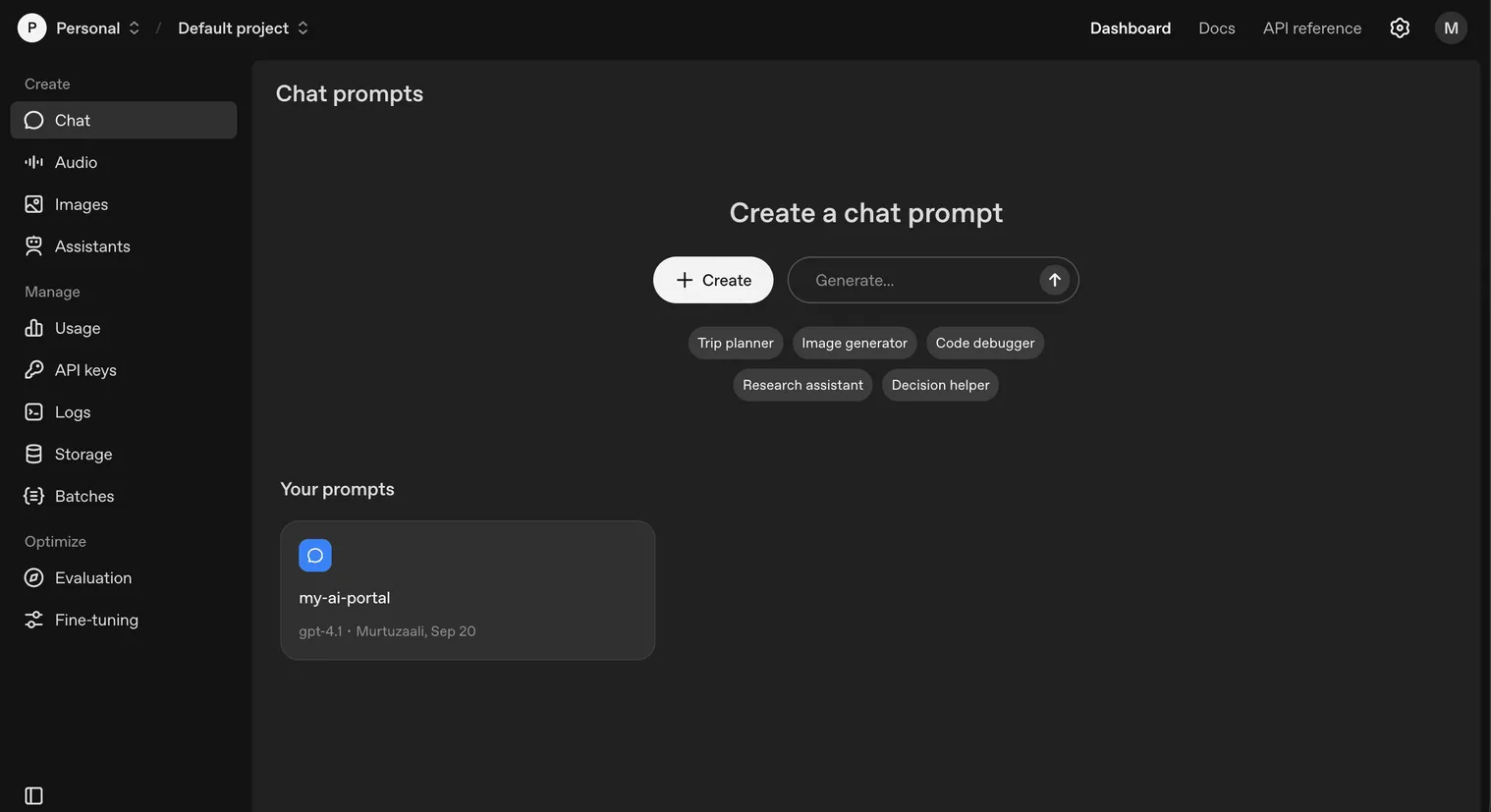
Task: Collapse the sidebar with the panel icon
Action: click(x=33, y=795)
